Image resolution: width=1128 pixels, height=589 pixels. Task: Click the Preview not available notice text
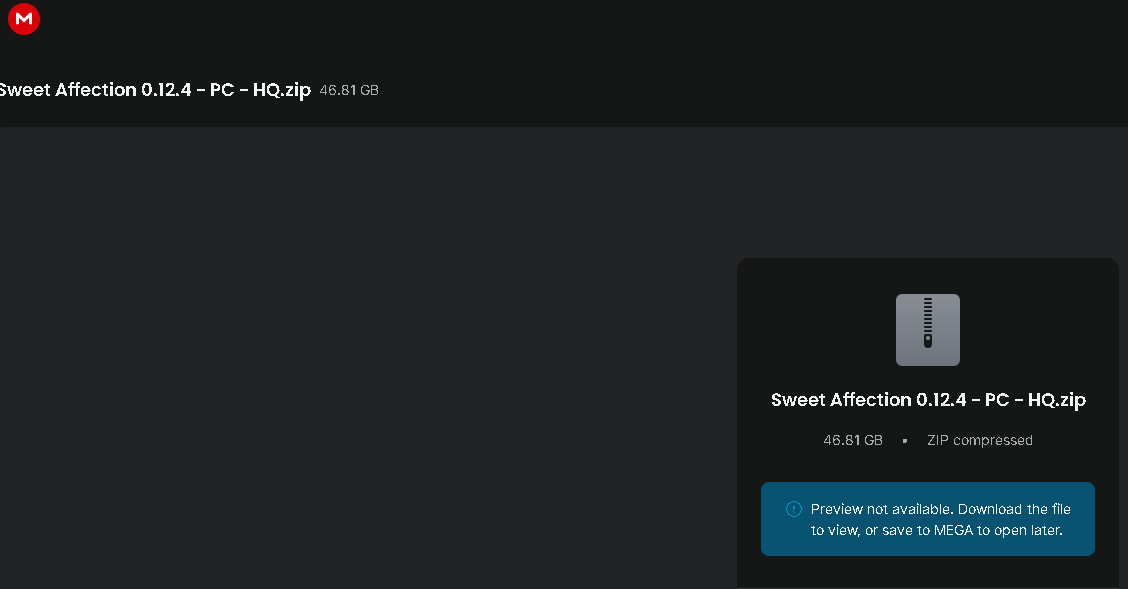940,520
